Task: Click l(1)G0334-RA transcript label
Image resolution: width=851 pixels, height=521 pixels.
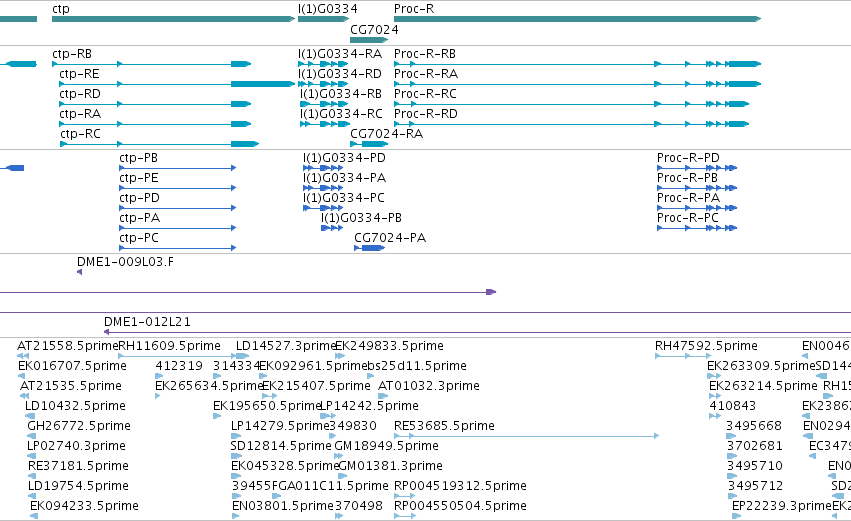Action: [x=340, y=54]
